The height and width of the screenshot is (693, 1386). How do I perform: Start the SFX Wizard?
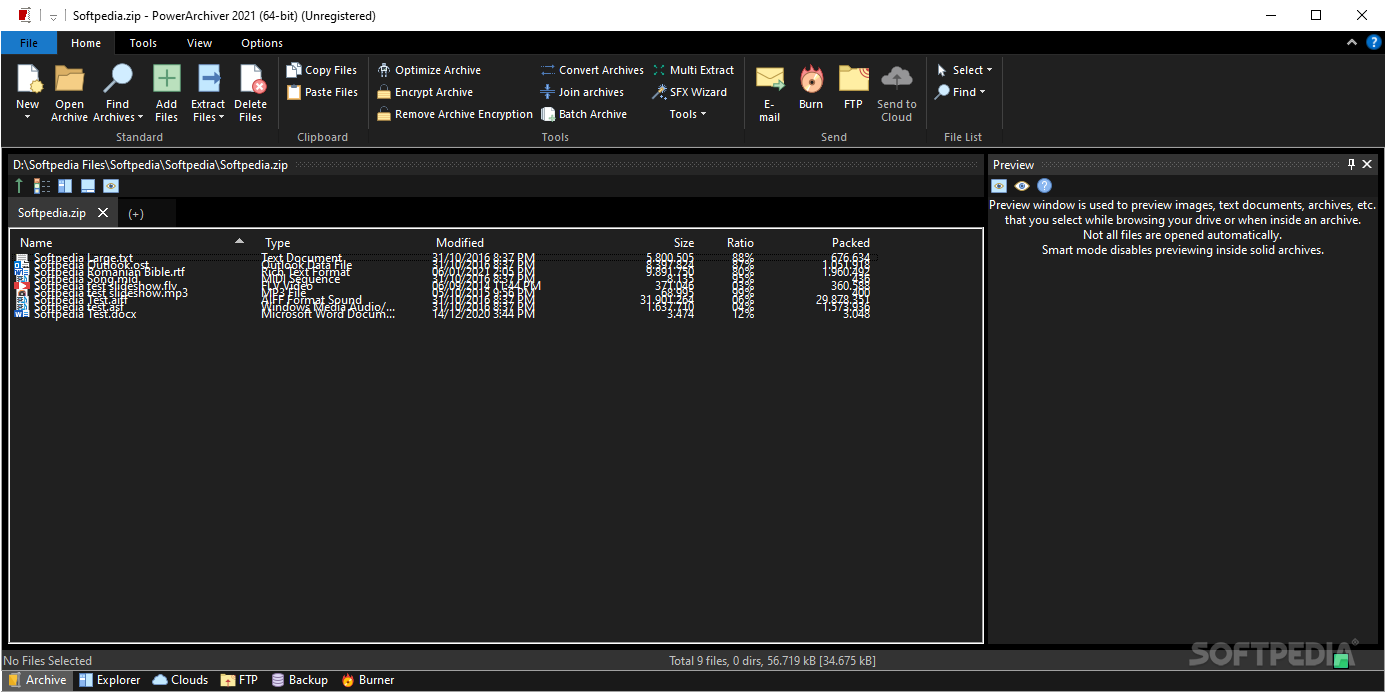(690, 92)
